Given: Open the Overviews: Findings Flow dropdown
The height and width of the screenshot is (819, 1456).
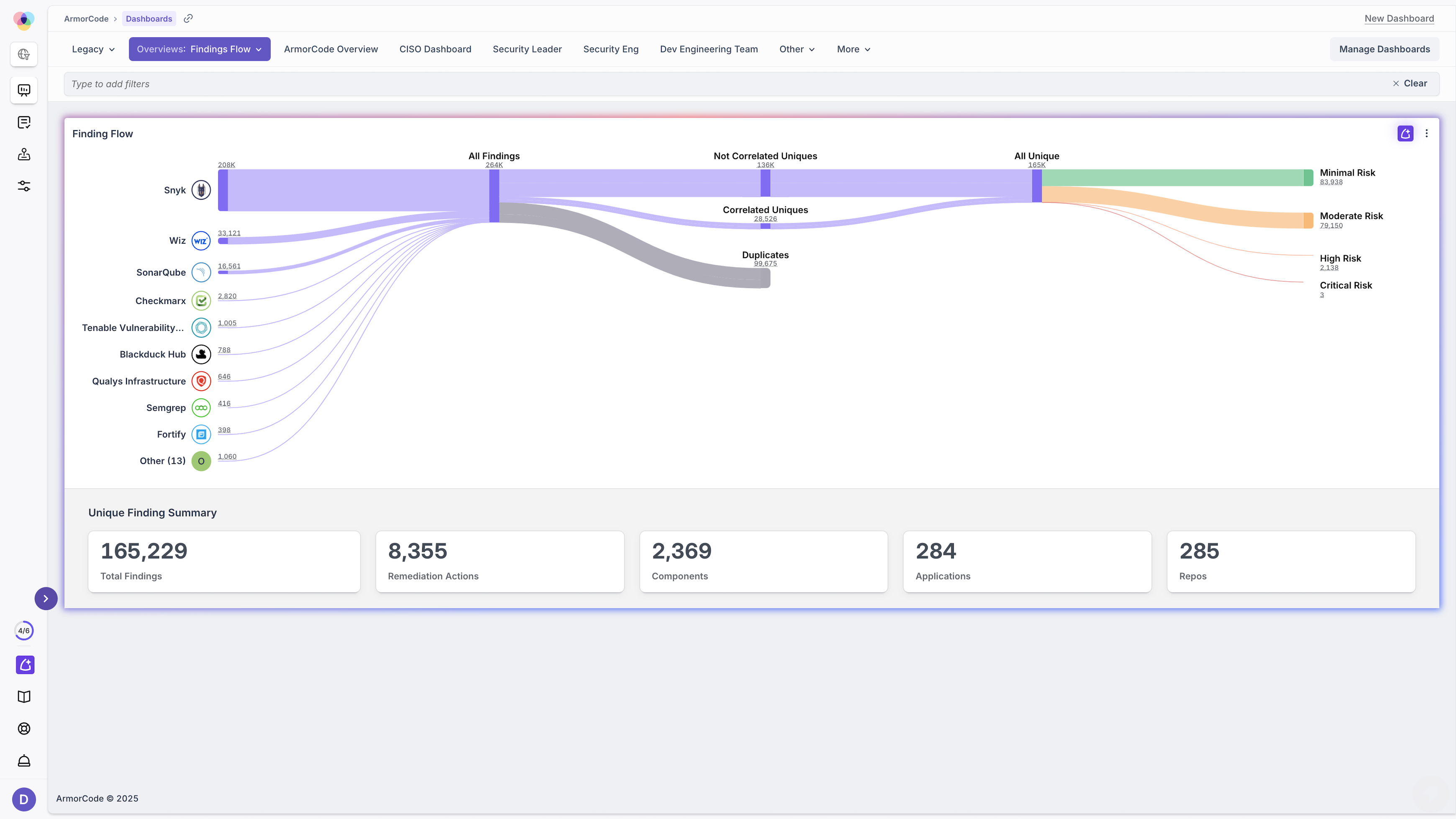Looking at the screenshot, I should (x=200, y=49).
